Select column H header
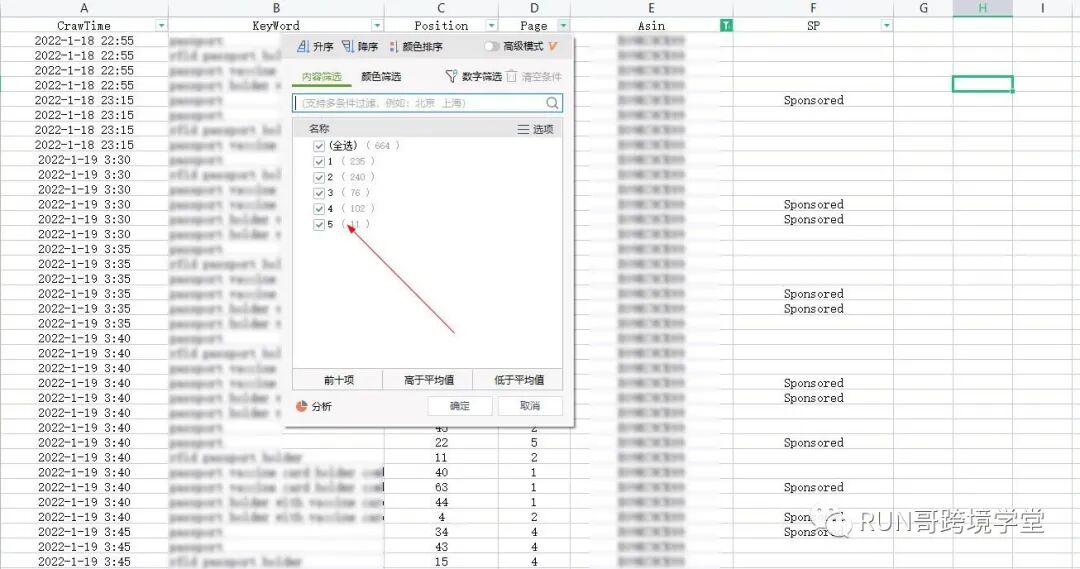Viewport: 1080px width, 569px height. point(982,8)
